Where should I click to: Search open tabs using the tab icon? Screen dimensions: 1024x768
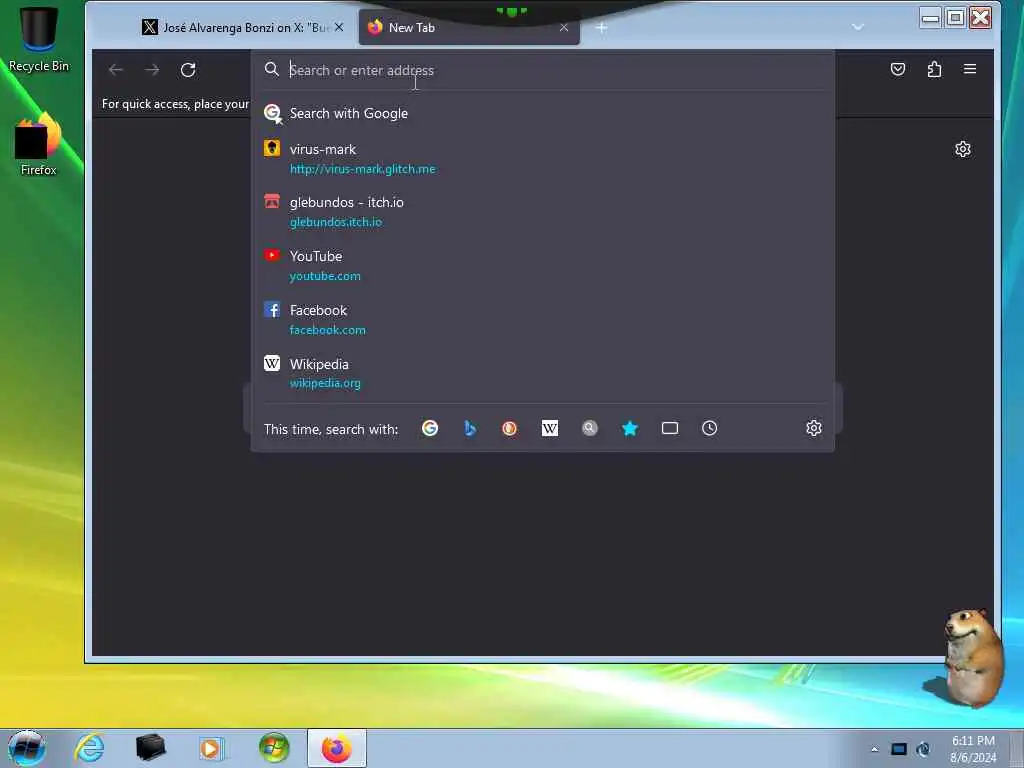[670, 428]
